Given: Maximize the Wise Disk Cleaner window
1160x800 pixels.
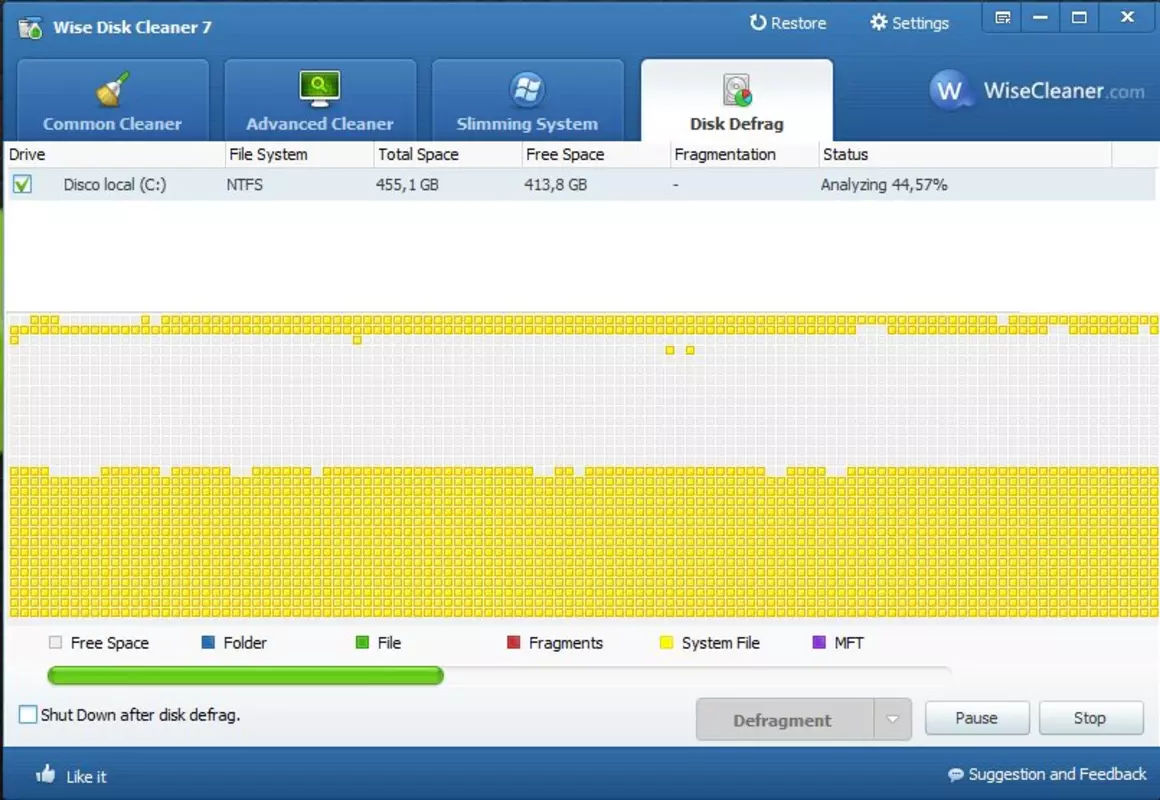Looking at the screenshot, I should (1079, 18).
